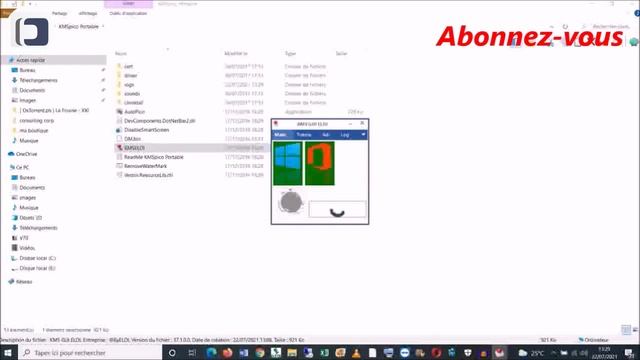640x360 pixels.
Task: Select Vestris.ResourceLib.dll file
Action: (x=148, y=175)
